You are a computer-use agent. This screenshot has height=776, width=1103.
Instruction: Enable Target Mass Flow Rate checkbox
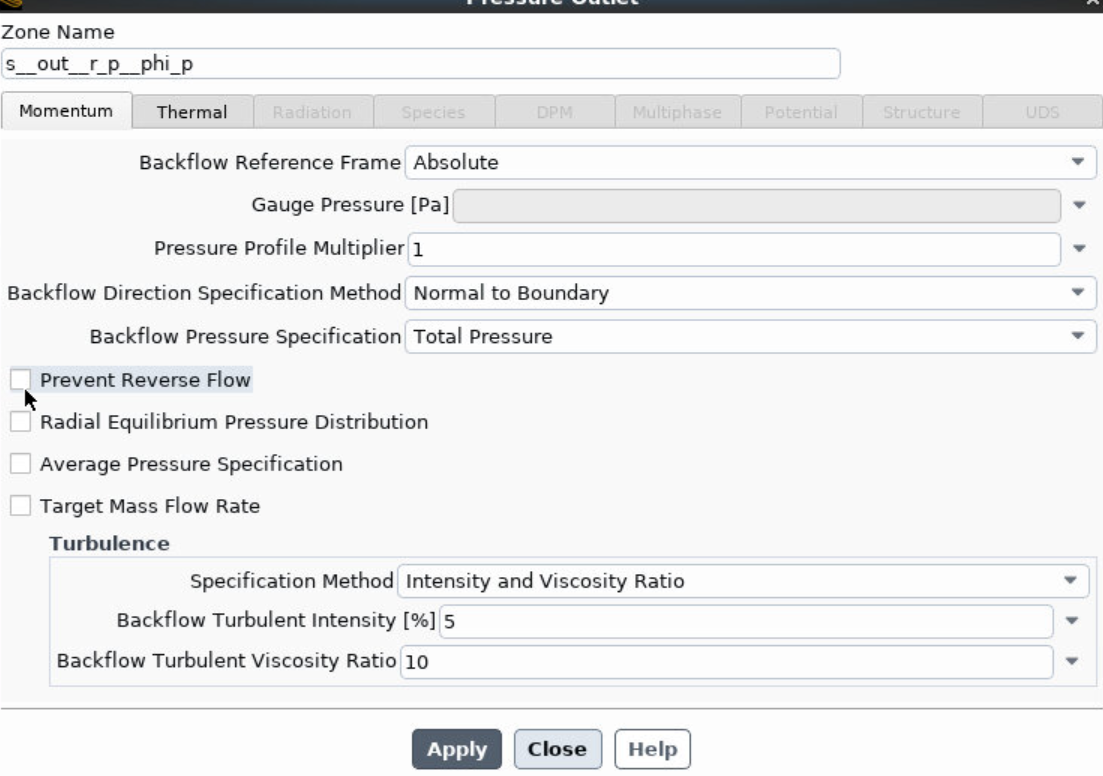20,506
